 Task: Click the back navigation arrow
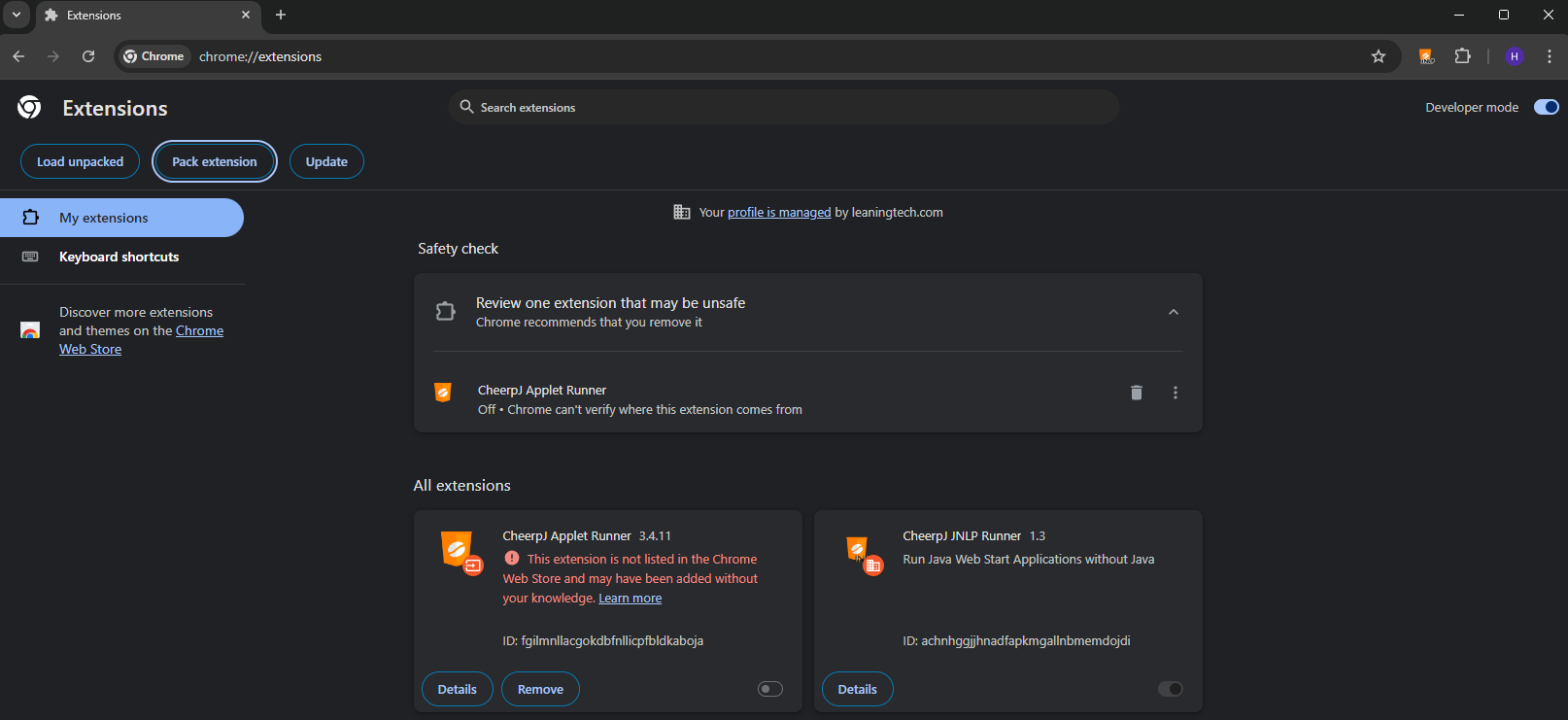(x=18, y=56)
